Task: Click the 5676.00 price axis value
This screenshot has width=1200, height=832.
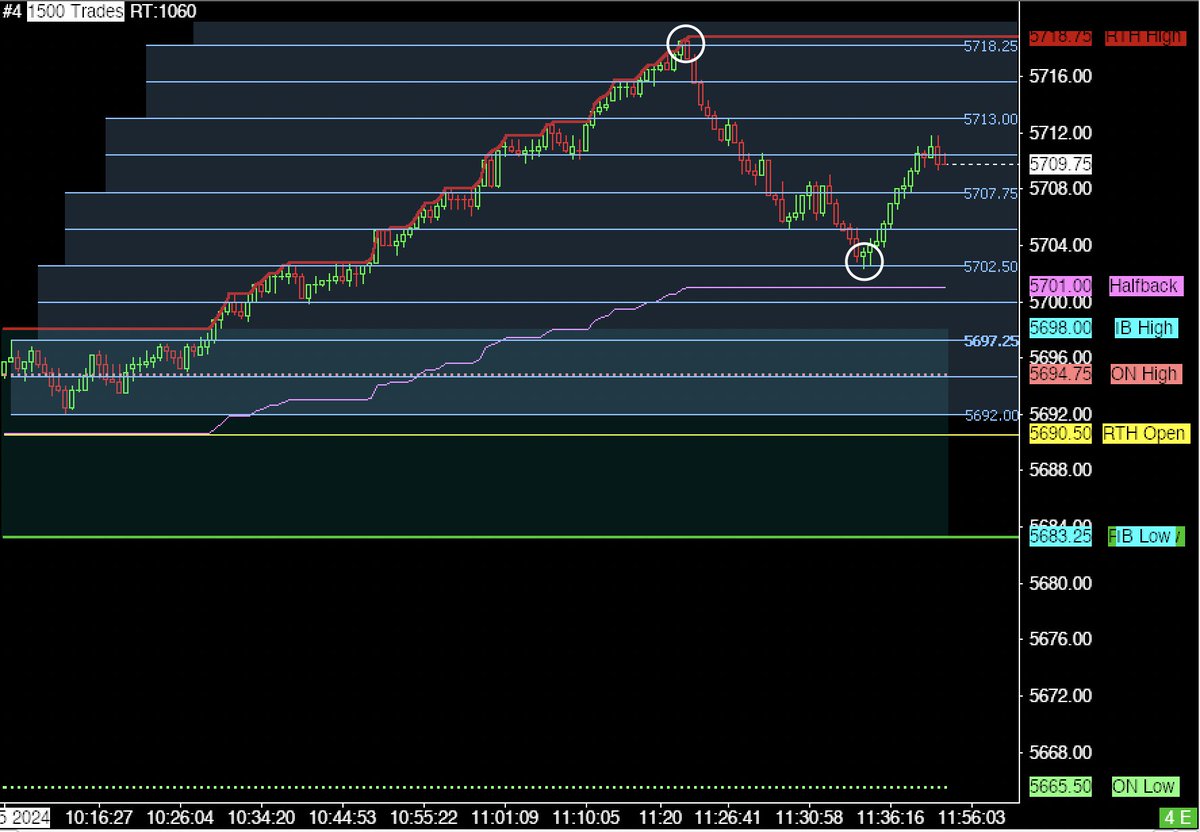Action: 1061,638
